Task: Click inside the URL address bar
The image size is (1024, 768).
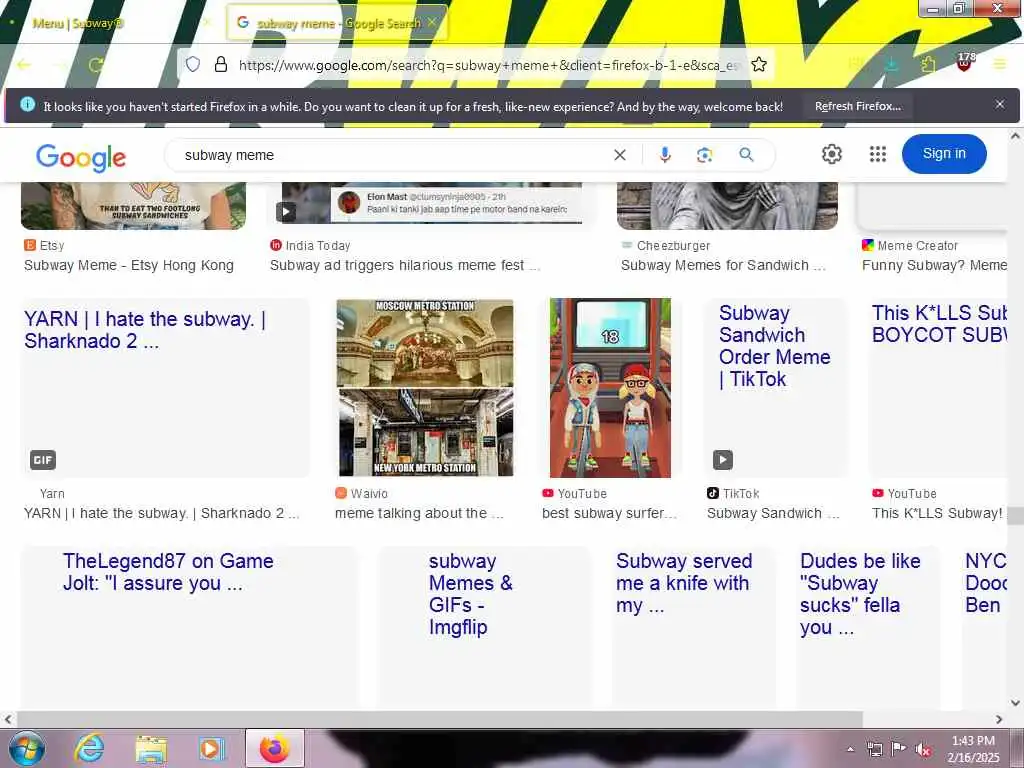Action: 490,65
